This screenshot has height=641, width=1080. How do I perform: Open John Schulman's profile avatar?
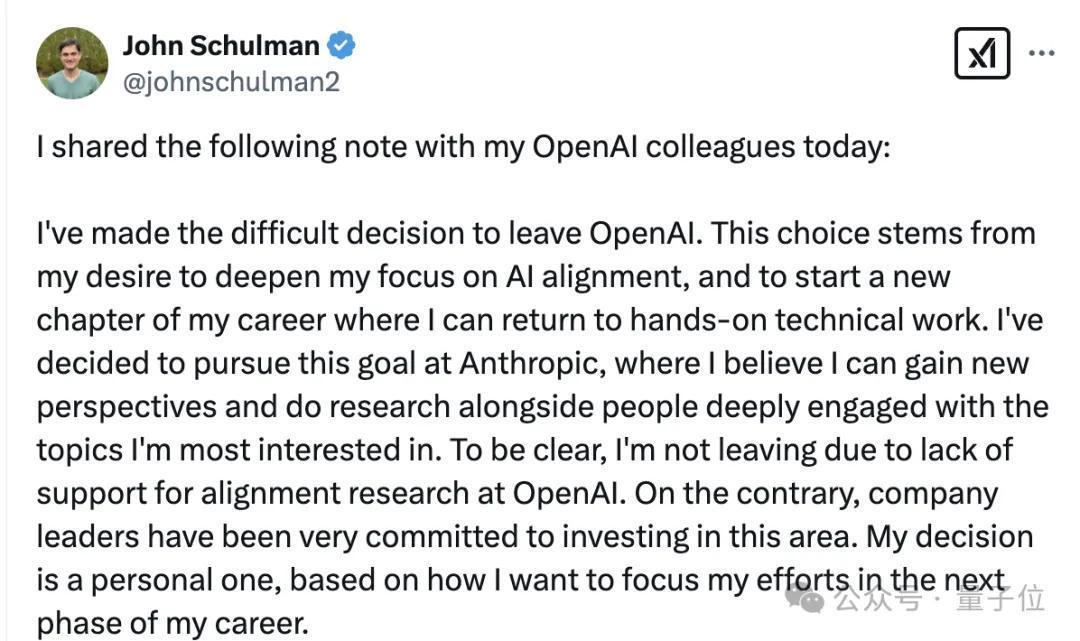[x=72, y=63]
